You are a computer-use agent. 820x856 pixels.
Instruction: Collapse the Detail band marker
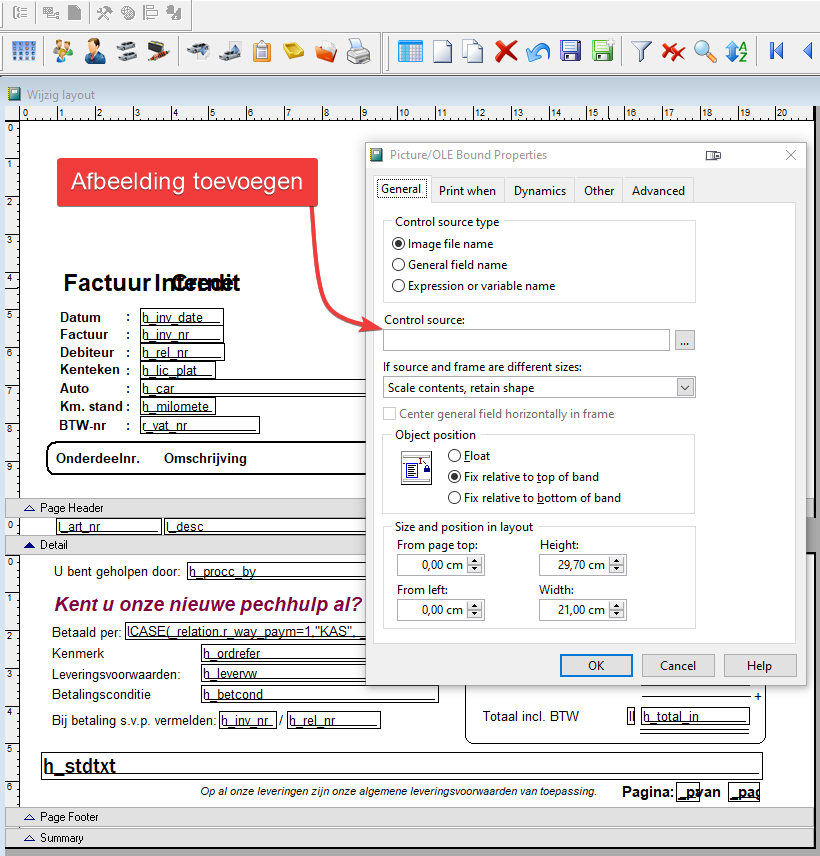29,545
